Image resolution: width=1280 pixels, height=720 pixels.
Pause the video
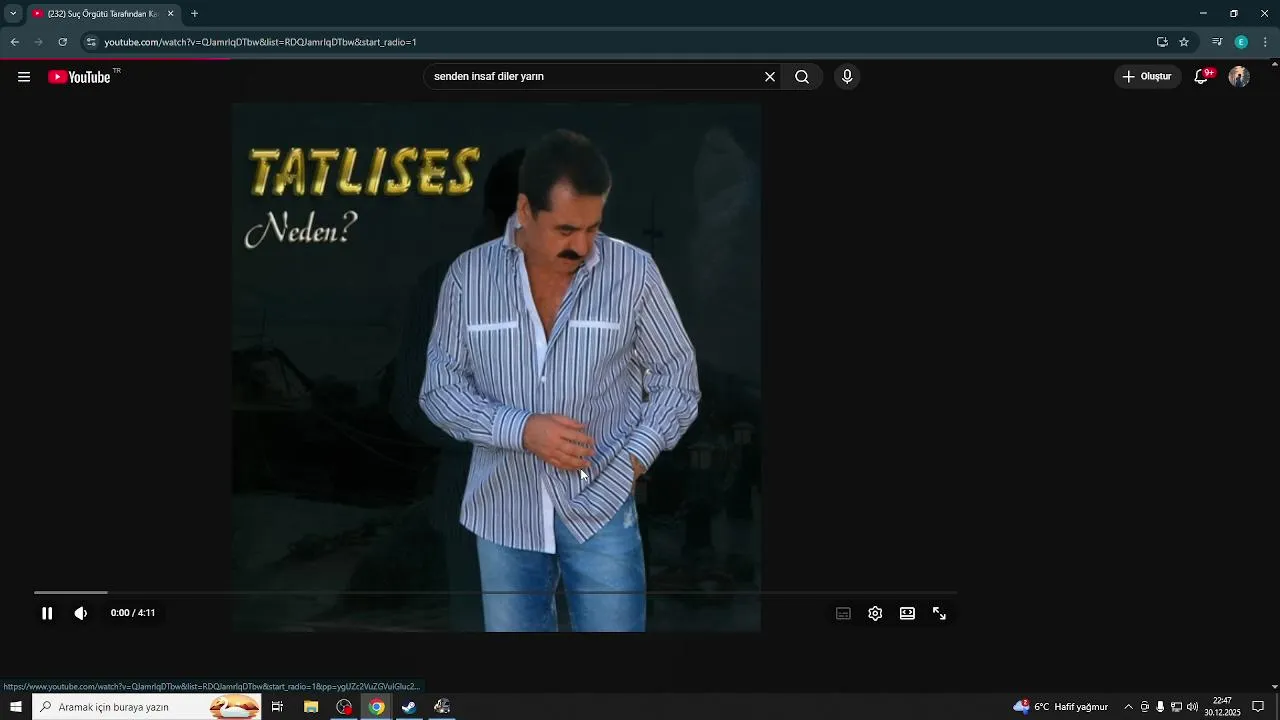coord(47,613)
